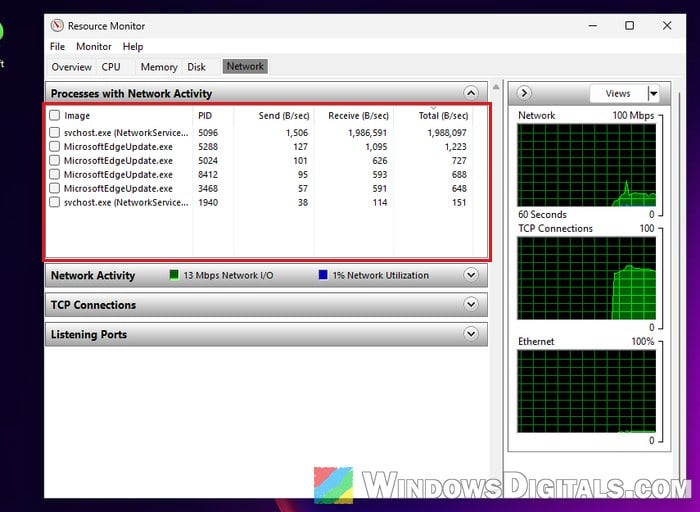
Task: Expand the Listening Ports section
Action: coord(471,334)
